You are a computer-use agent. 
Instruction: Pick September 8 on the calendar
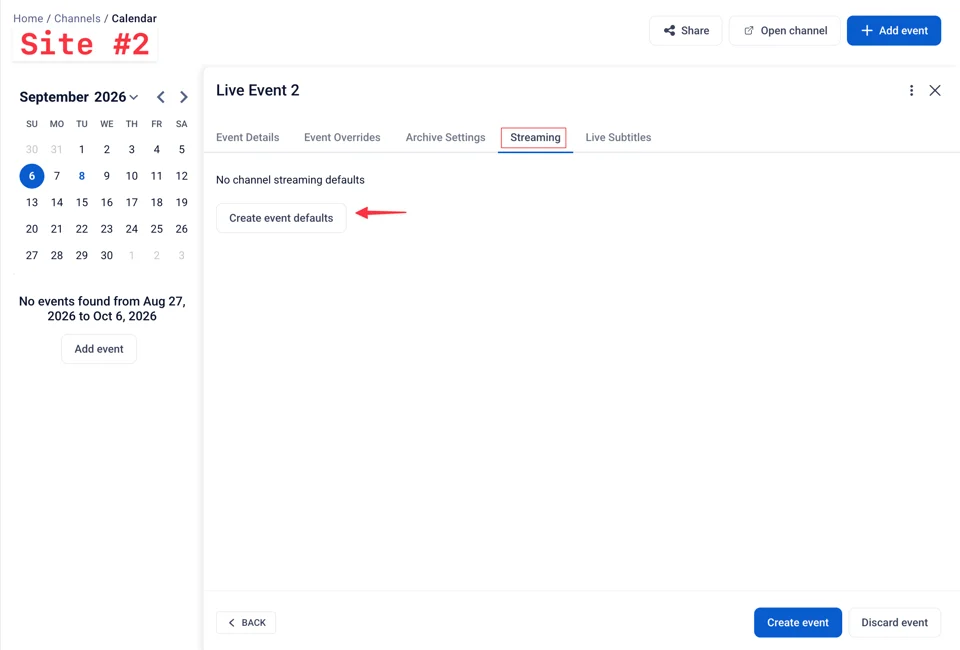tap(81, 176)
